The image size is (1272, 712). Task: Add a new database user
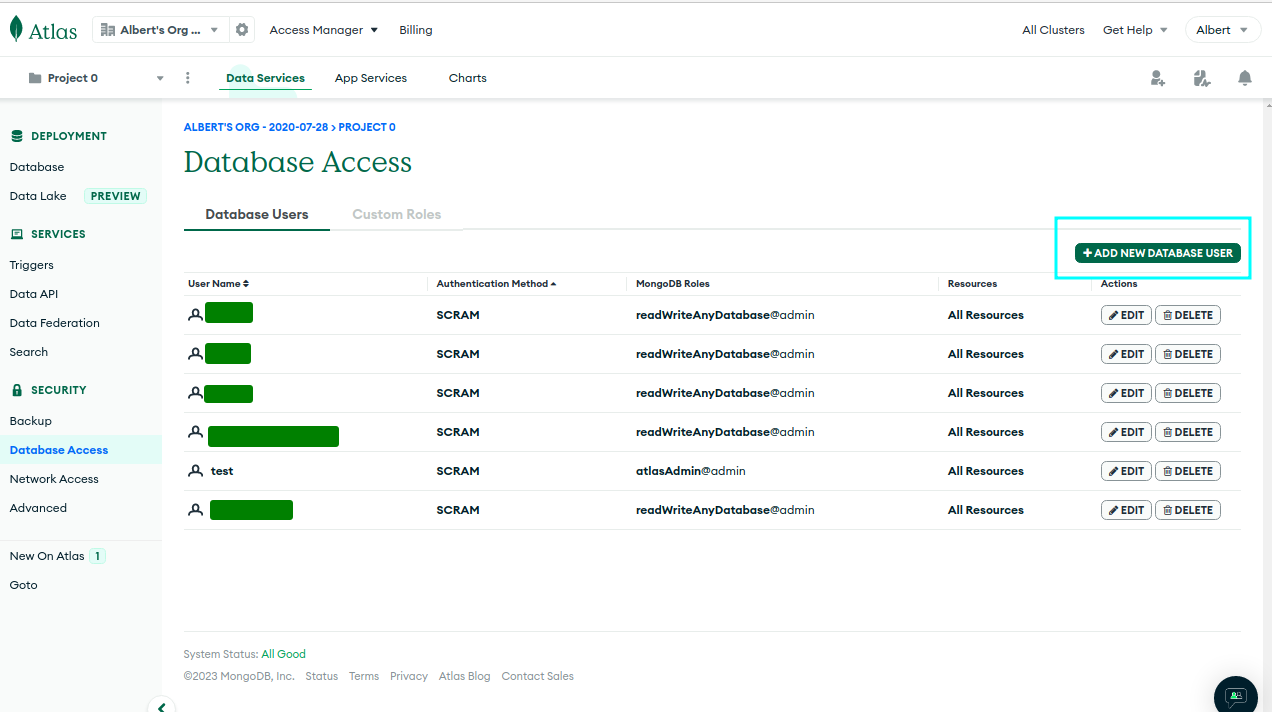1158,253
